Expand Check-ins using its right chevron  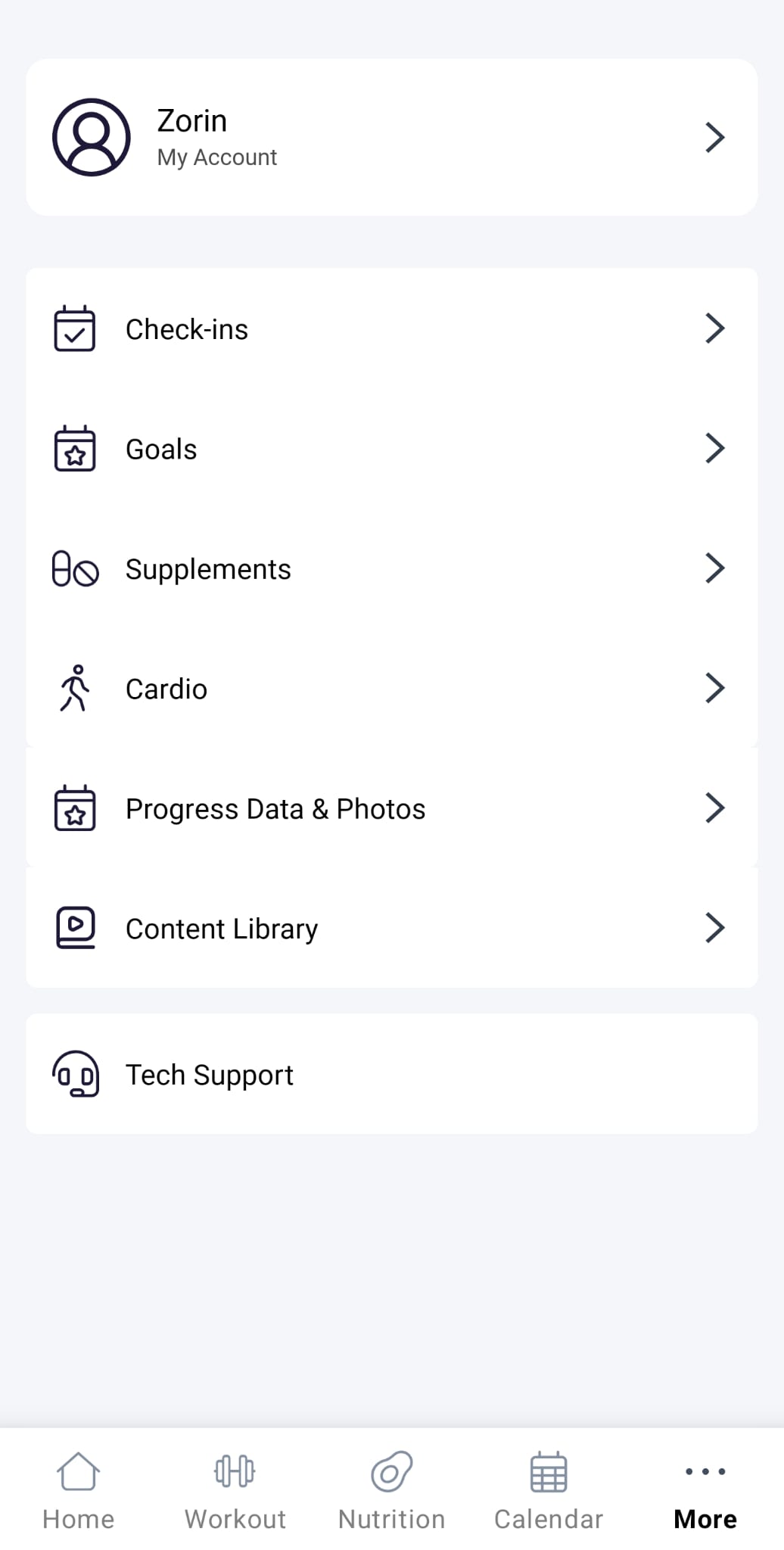pyautogui.click(x=714, y=328)
